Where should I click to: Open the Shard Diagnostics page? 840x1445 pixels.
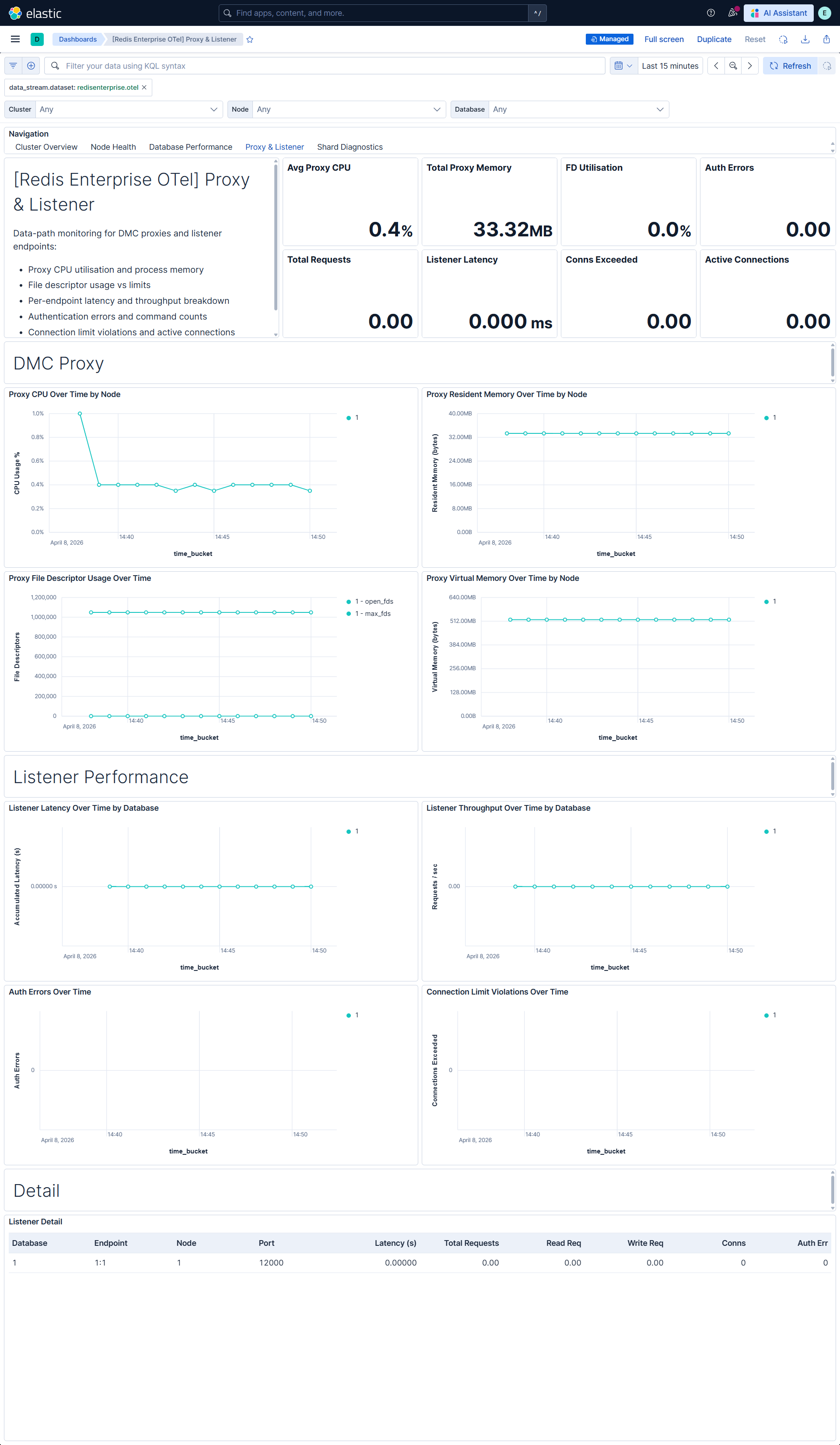[350, 147]
